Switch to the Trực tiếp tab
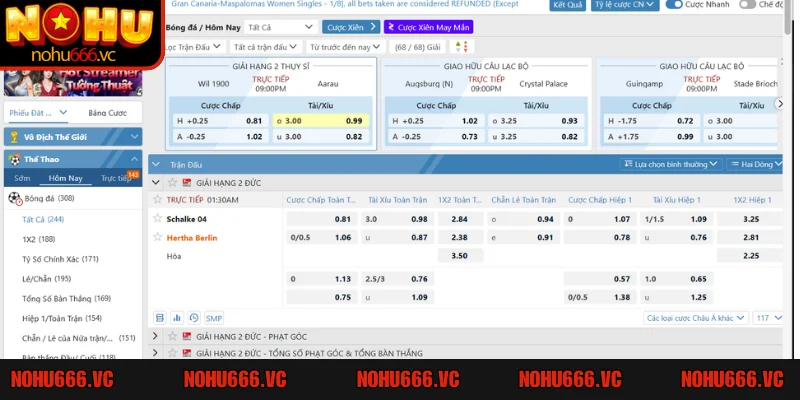 click(x=117, y=178)
